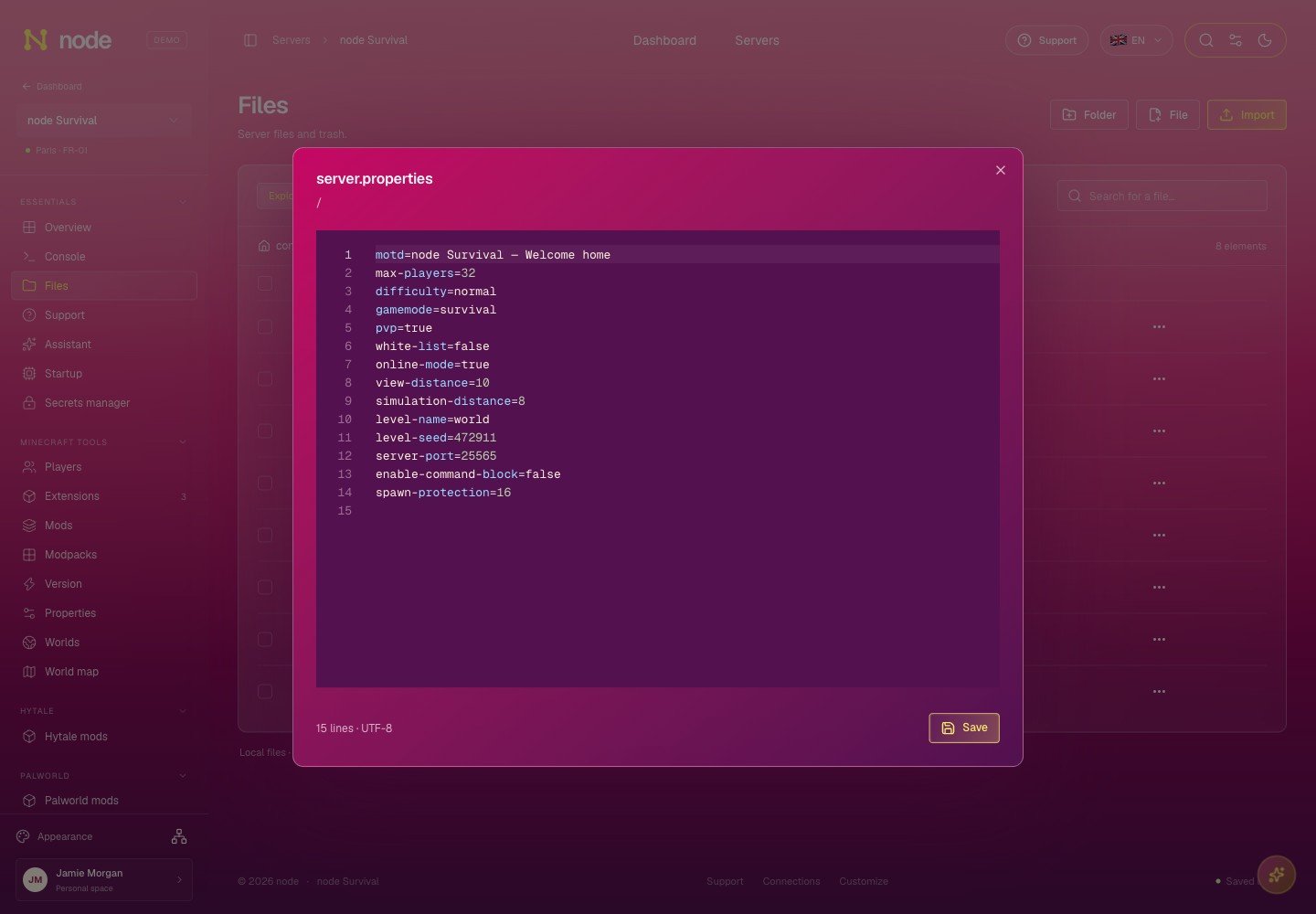Image resolution: width=1316 pixels, height=914 pixels.
Task: Open the Secrets manager
Action: click(x=104, y=403)
